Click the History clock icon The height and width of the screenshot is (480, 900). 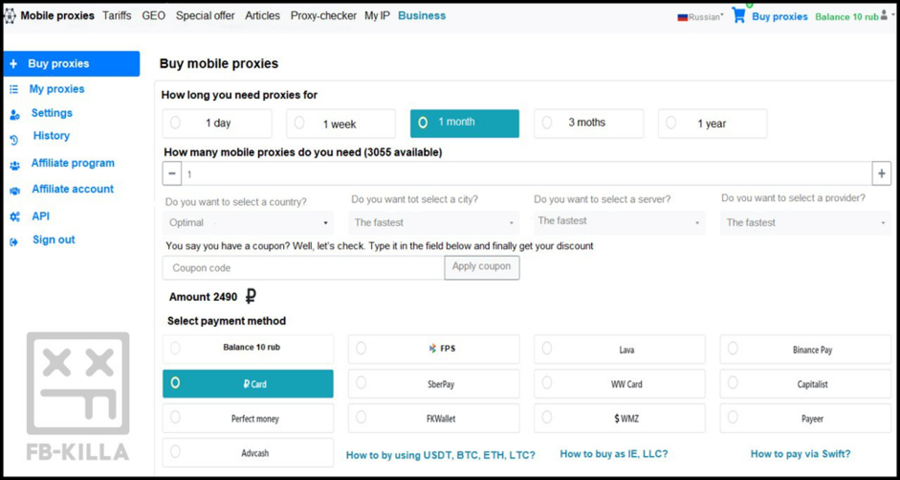[x=14, y=140]
